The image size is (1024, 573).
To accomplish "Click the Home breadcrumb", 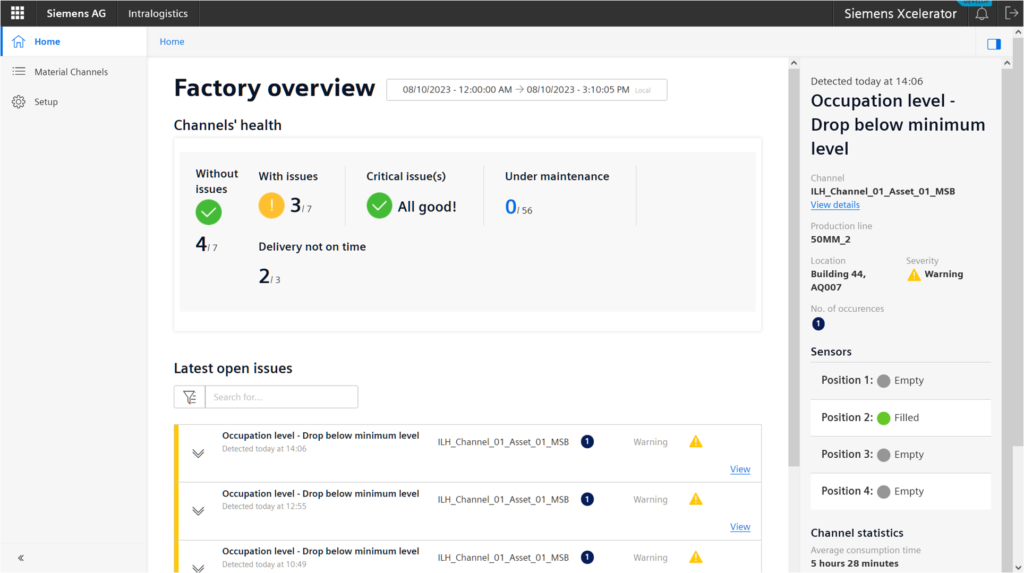I will point(172,41).
